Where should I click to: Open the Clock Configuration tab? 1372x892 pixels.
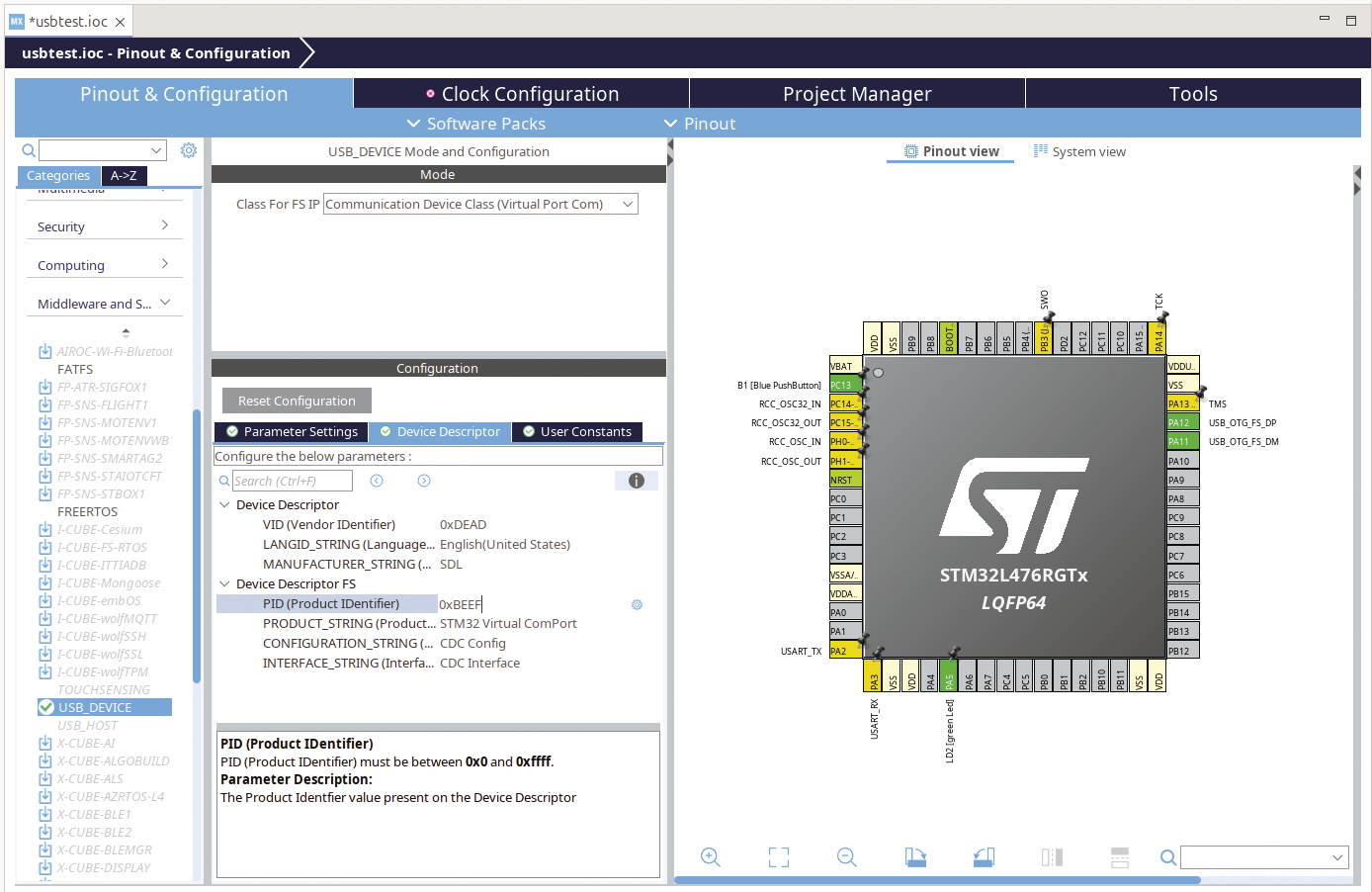(521, 94)
